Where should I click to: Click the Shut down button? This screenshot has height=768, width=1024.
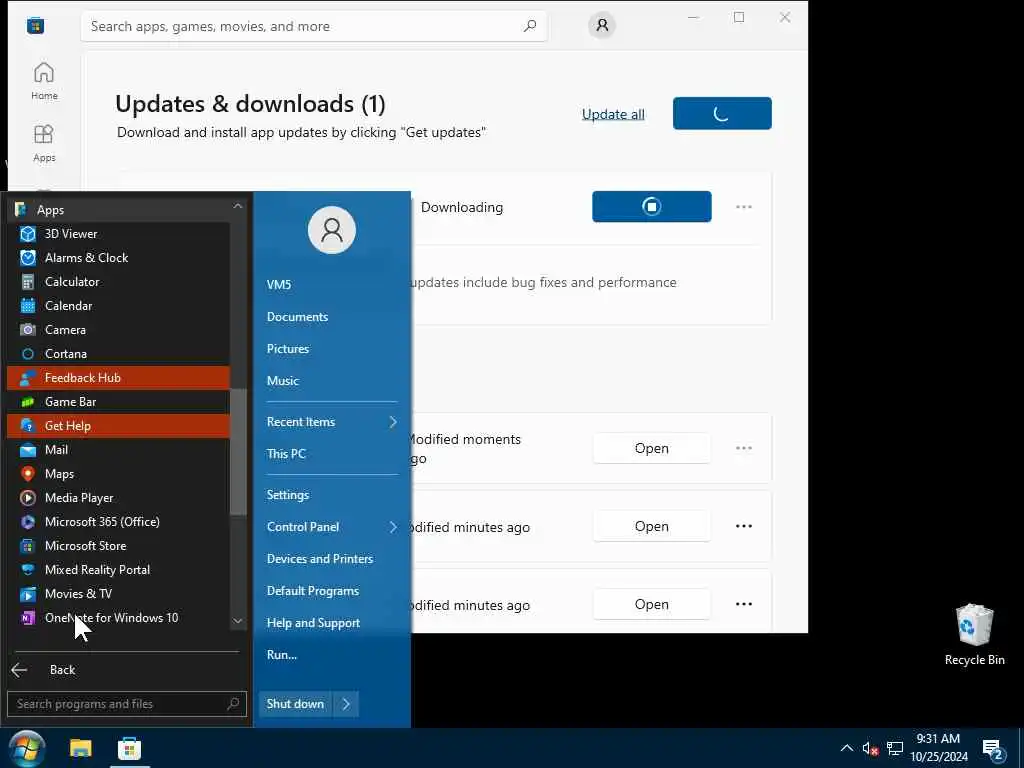(x=295, y=704)
